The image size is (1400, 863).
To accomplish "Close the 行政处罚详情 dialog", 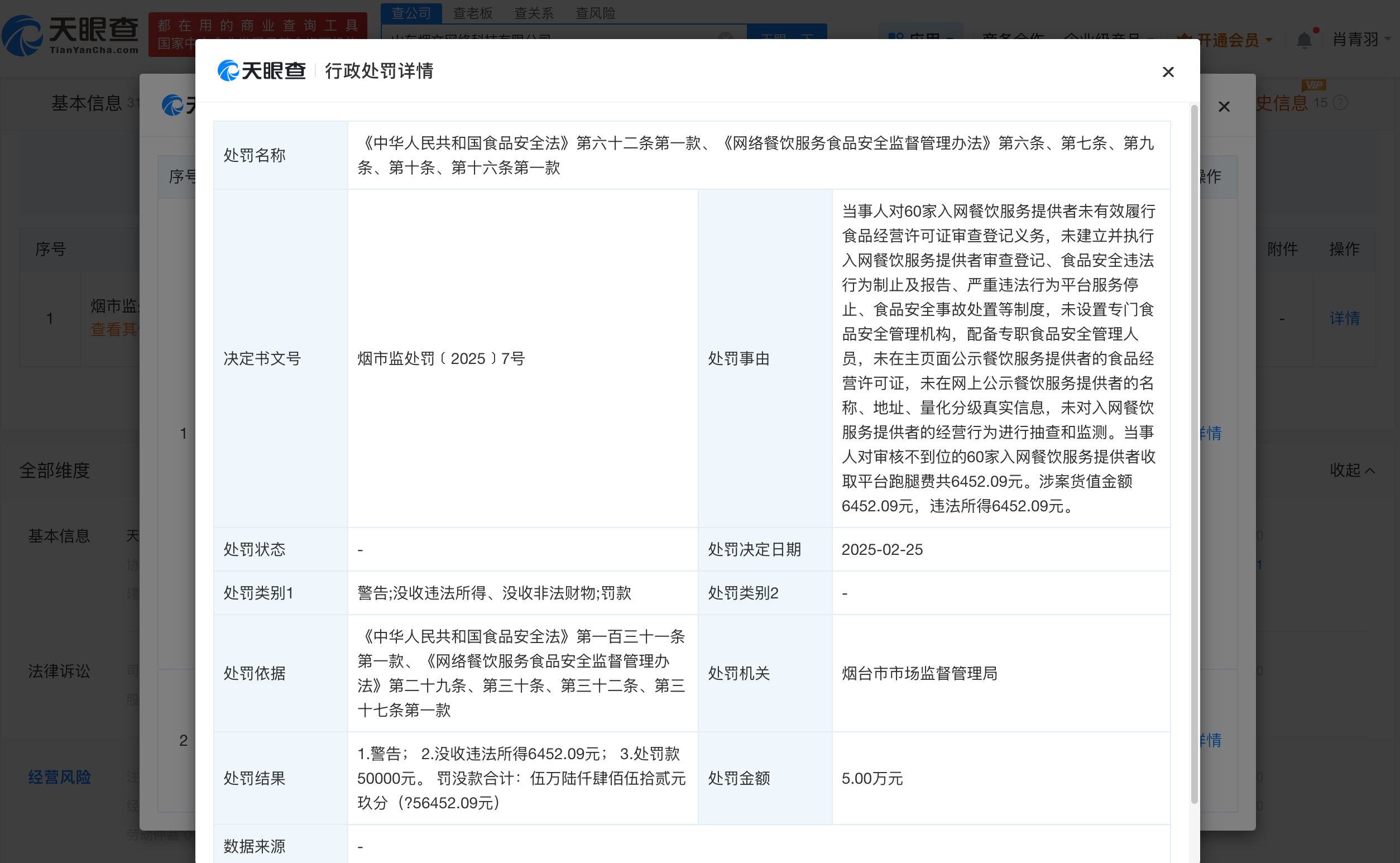I will pyautogui.click(x=1168, y=71).
